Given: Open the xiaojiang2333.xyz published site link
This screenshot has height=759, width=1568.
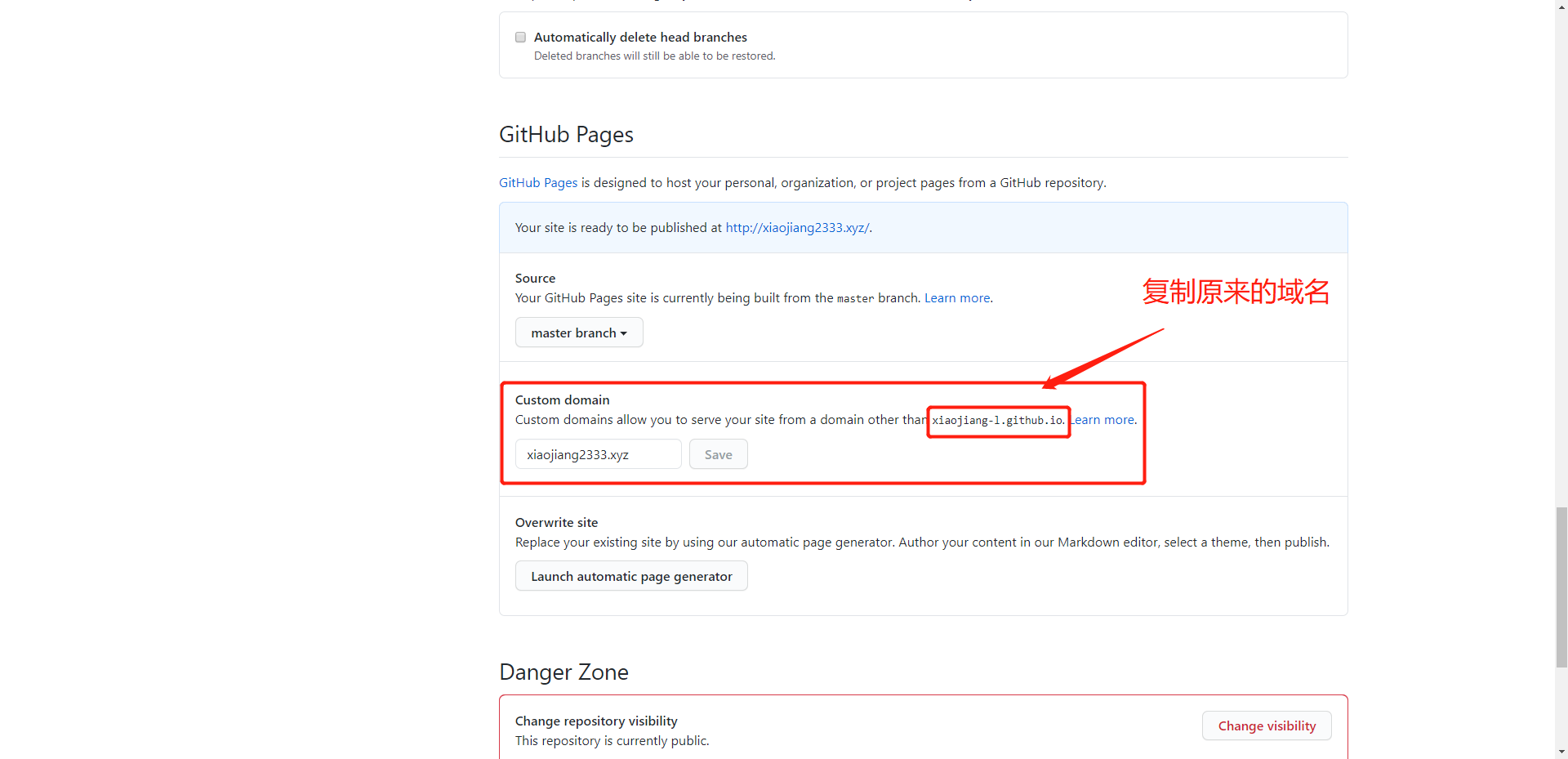Looking at the screenshot, I should pos(797,228).
